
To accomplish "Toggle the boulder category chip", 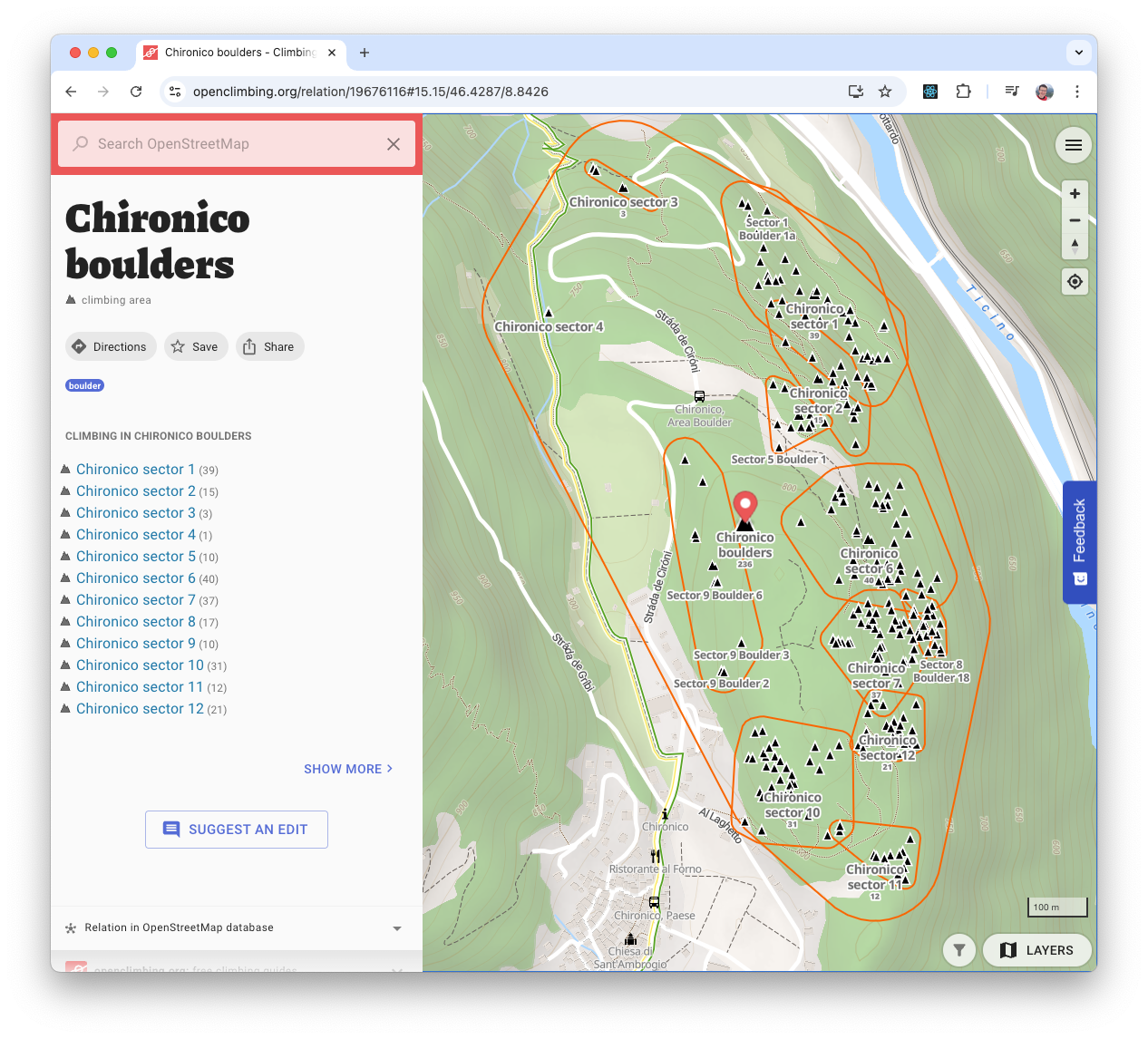I will click(84, 385).
